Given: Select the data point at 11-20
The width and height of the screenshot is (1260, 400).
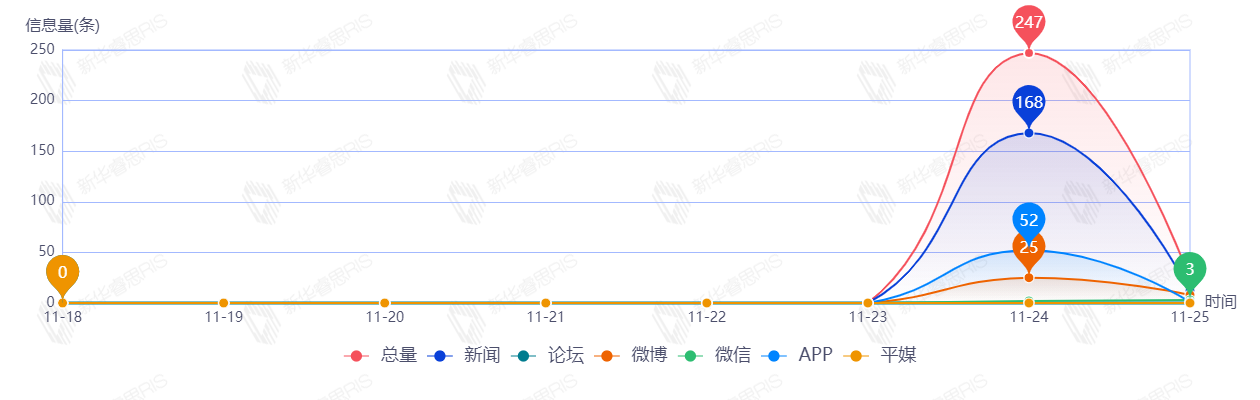Looking at the screenshot, I should [x=385, y=303].
